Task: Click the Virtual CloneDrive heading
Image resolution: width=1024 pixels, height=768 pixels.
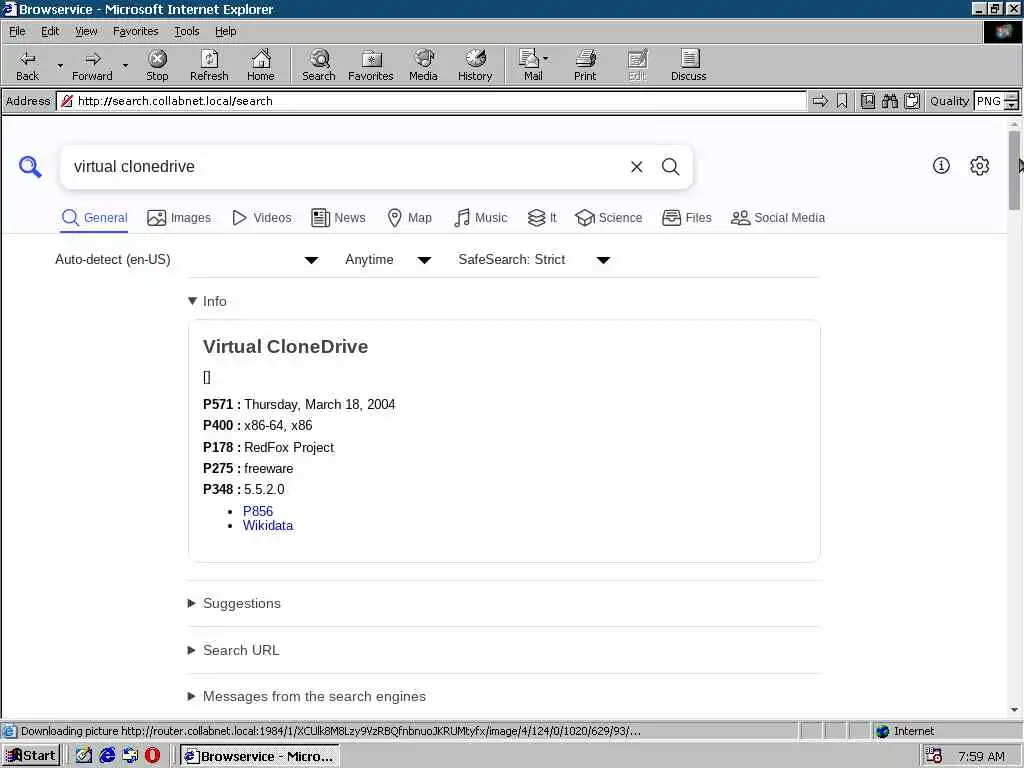Action: [x=285, y=347]
